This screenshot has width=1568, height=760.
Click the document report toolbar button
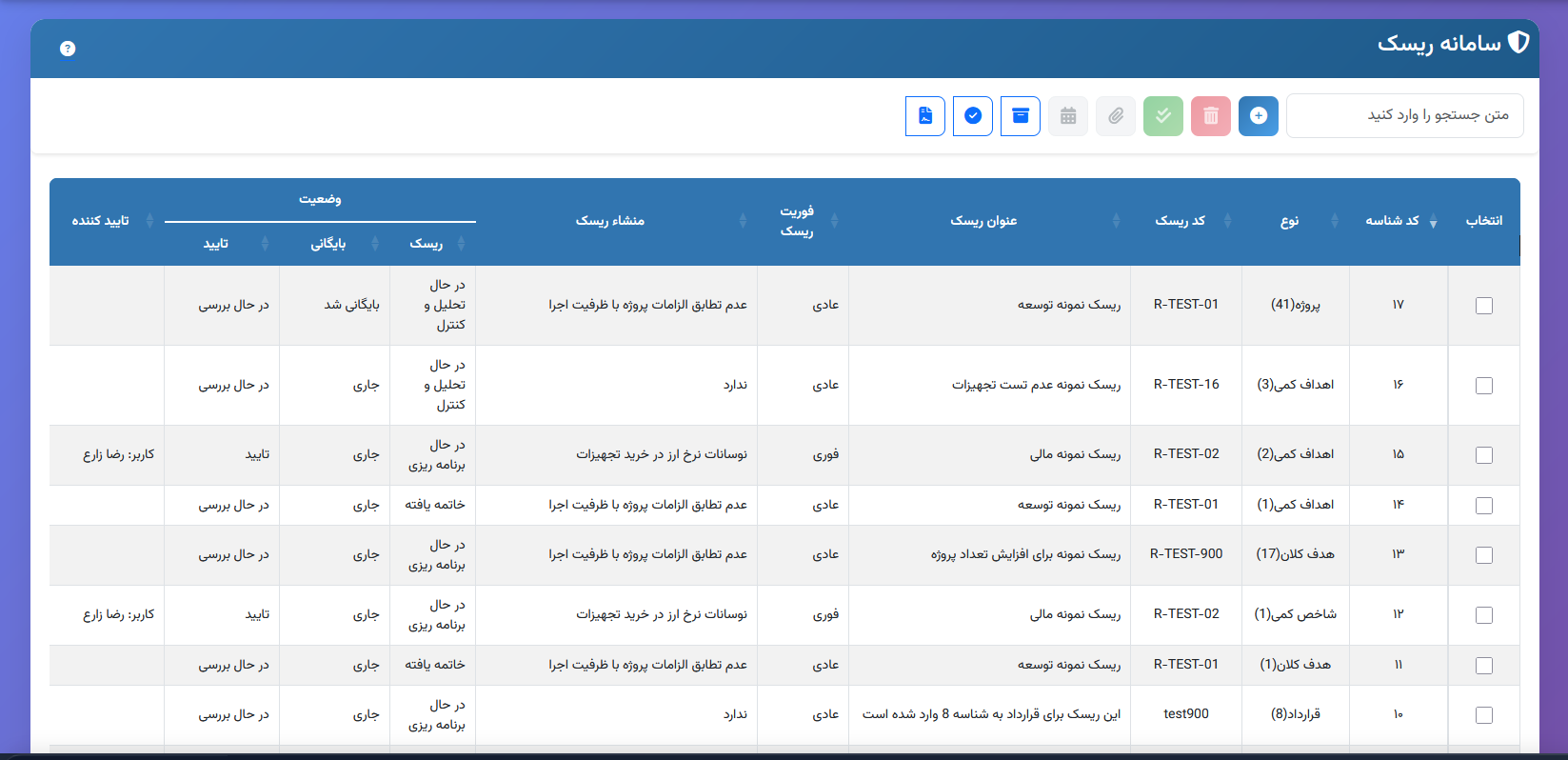pos(925,116)
